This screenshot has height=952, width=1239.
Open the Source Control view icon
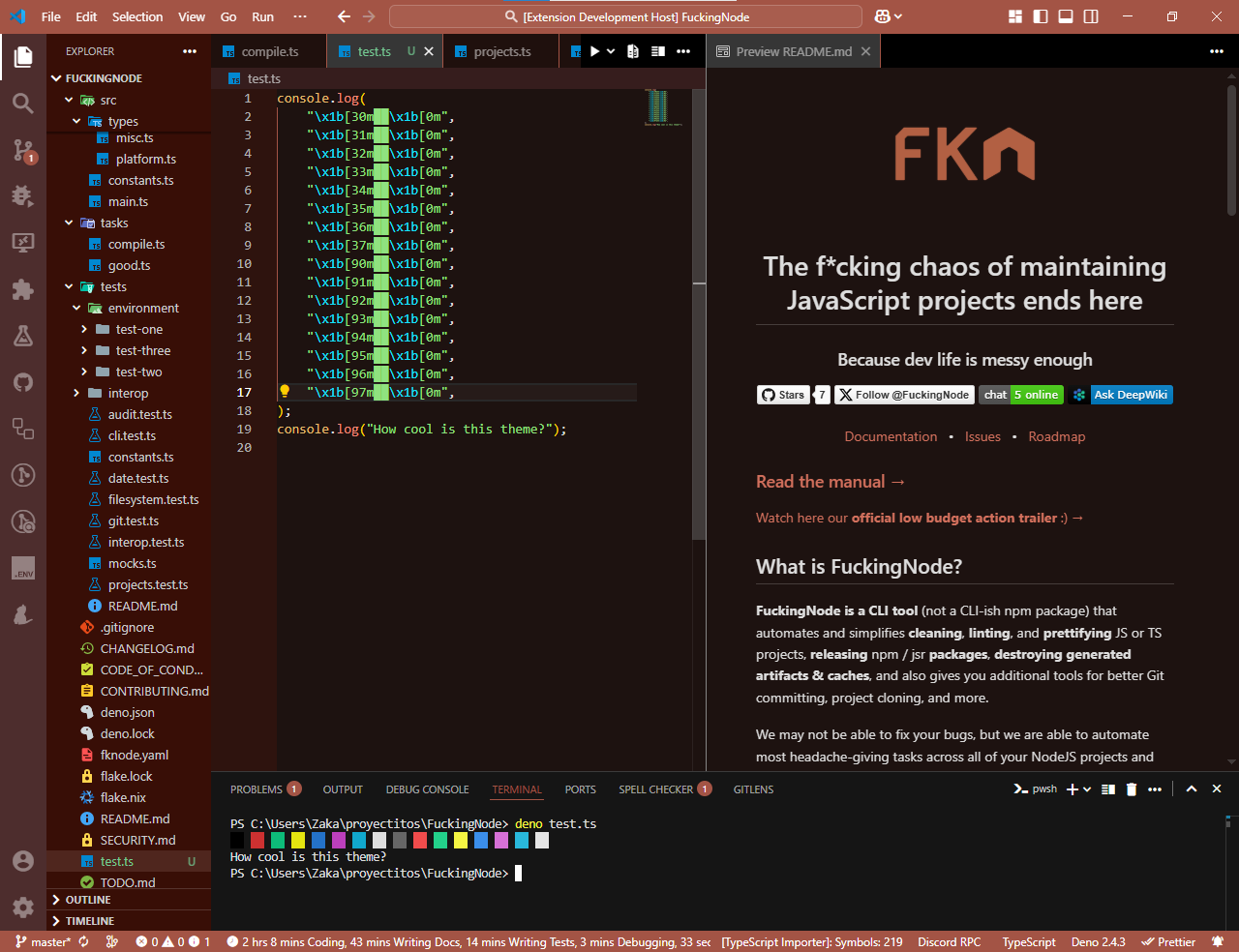[x=23, y=149]
